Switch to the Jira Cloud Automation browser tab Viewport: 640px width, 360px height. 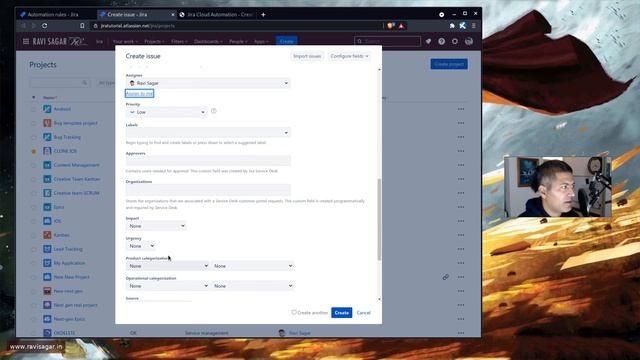(x=217, y=15)
